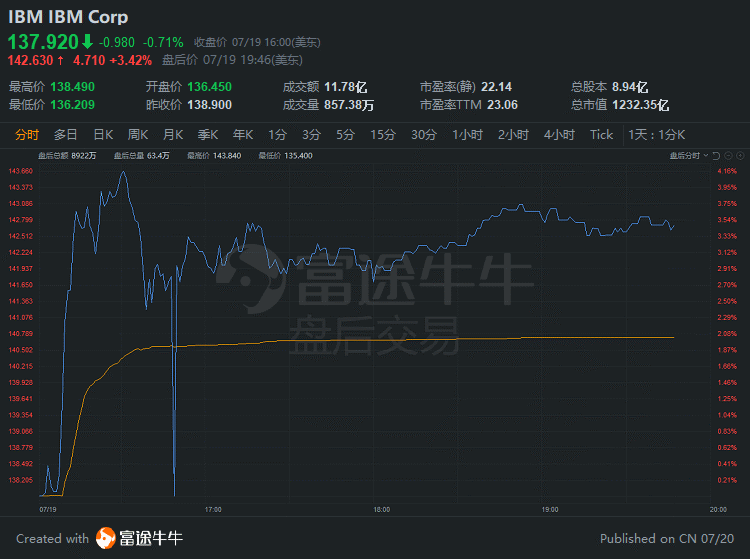Viewport: 750px width, 559px height.
Task: Click the Published on CN 07/20 text
Action: pyautogui.click(x=667, y=538)
